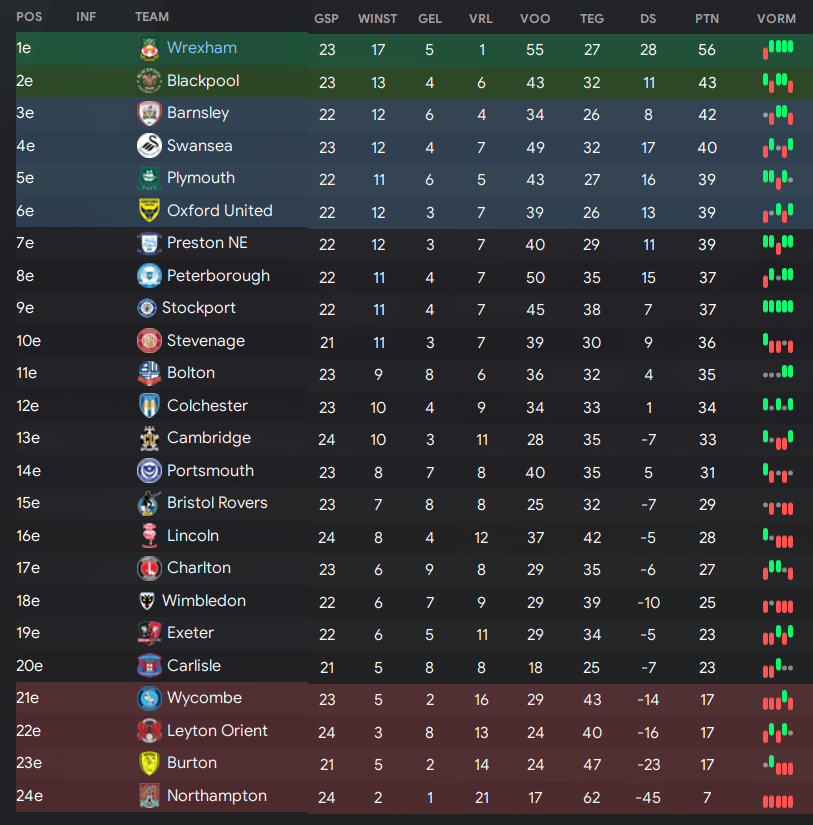The image size is (813, 825).
Task: Open Northampton team page link
Action: tap(217, 796)
